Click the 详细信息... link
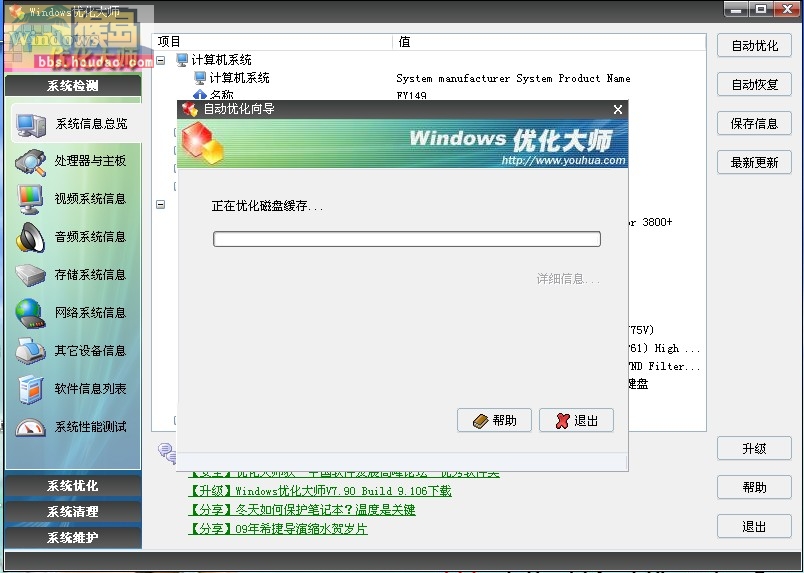 (x=568, y=279)
